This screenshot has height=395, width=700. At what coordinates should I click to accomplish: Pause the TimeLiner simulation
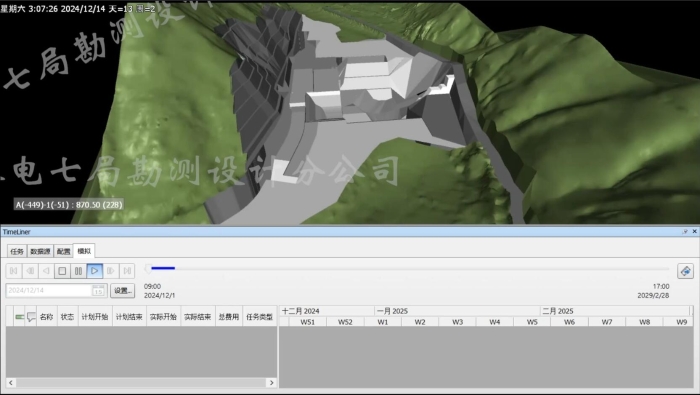coord(78,271)
